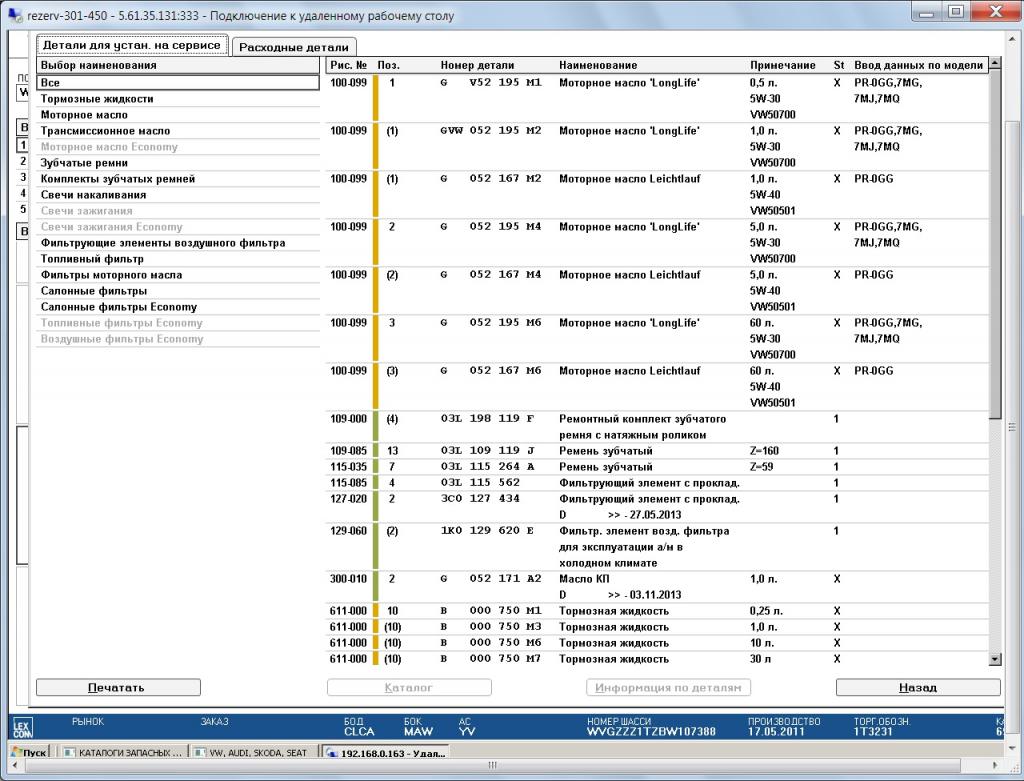Open 'КАТАЛОГИ ЗАПАСНЫХ ...' taskbar item
Image resolution: width=1024 pixels, height=781 pixels.
[123, 752]
